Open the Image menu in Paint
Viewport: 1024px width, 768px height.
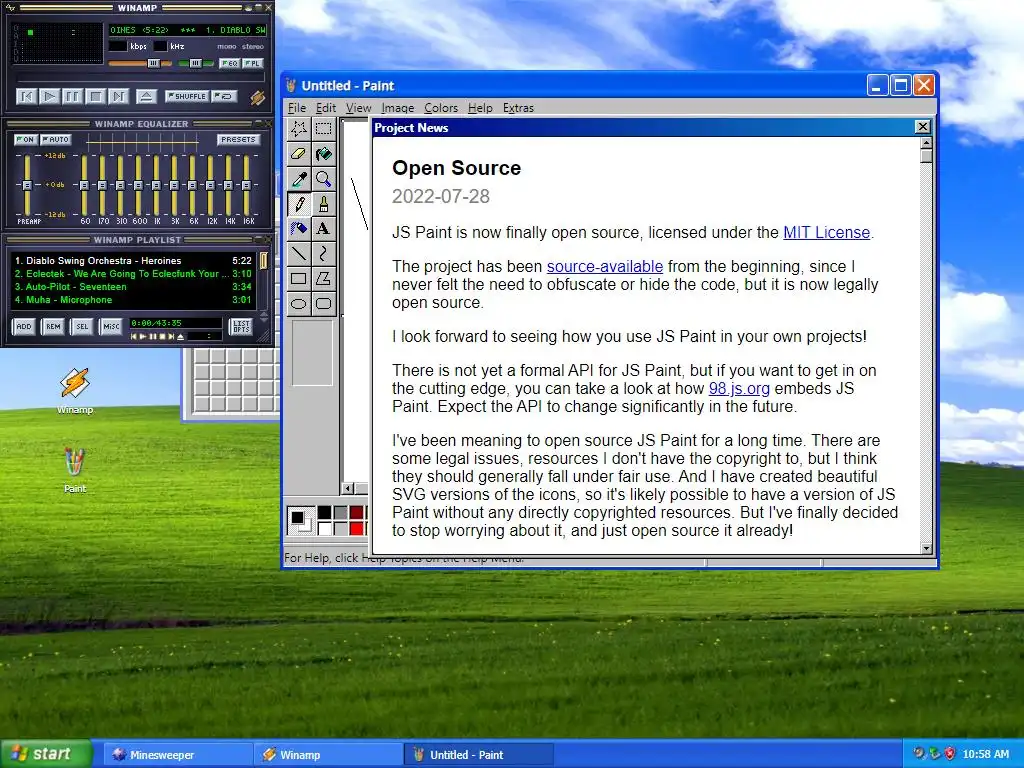[397, 108]
